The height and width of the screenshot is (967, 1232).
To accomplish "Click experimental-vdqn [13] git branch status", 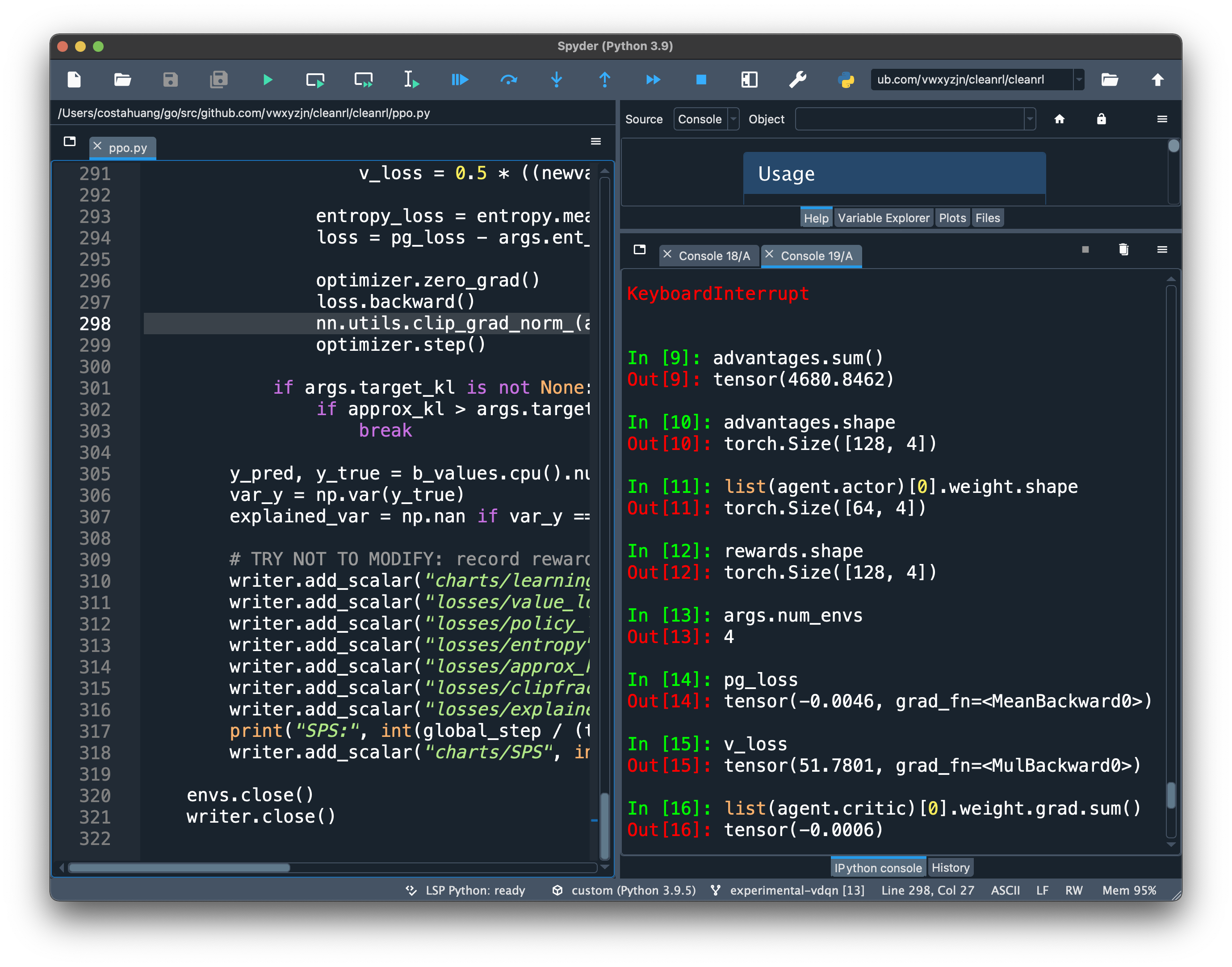I will 788,890.
